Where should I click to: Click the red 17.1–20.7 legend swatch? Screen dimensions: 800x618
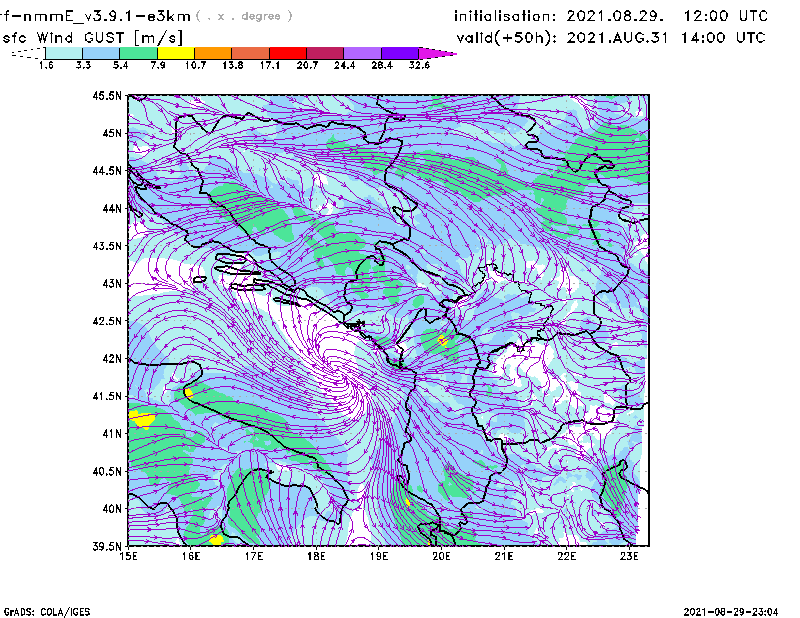click(288, 53)
